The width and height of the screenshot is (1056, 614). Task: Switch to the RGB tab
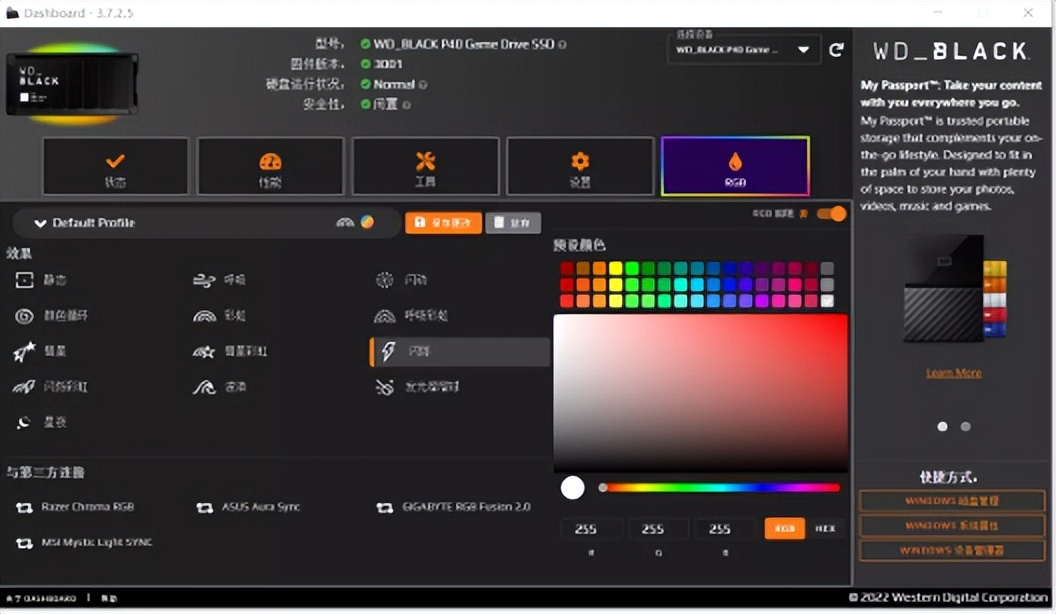(735, 165)
